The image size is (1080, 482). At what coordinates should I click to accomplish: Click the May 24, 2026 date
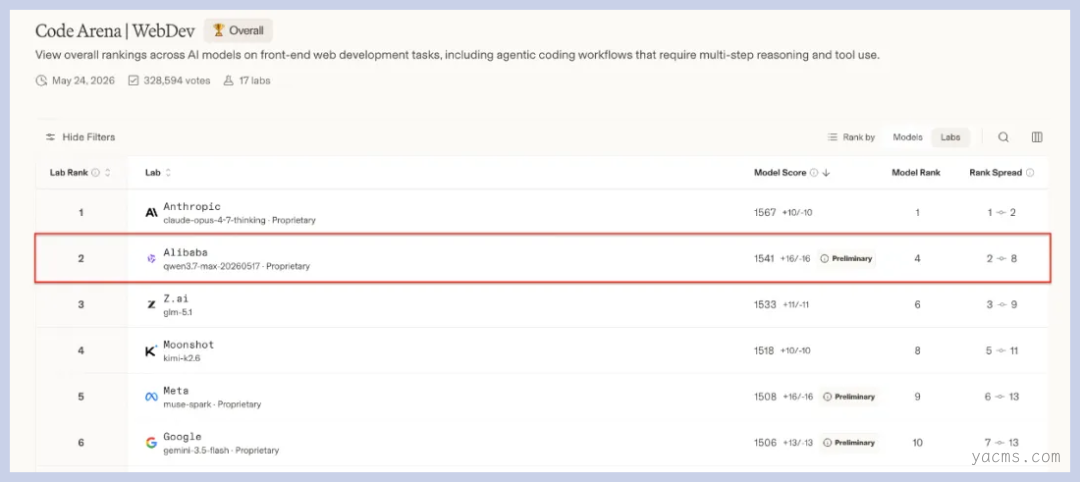[81, 81]
